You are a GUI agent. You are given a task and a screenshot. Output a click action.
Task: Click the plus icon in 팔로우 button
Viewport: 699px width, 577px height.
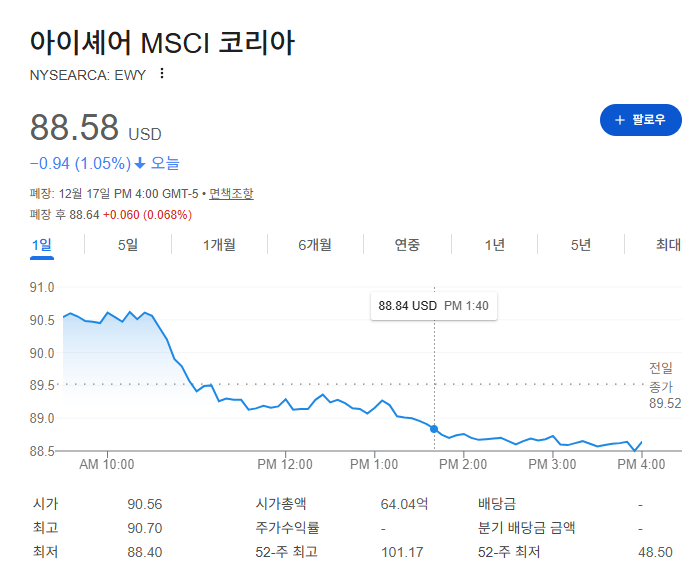pyautogui.click(x=619, y=120)
